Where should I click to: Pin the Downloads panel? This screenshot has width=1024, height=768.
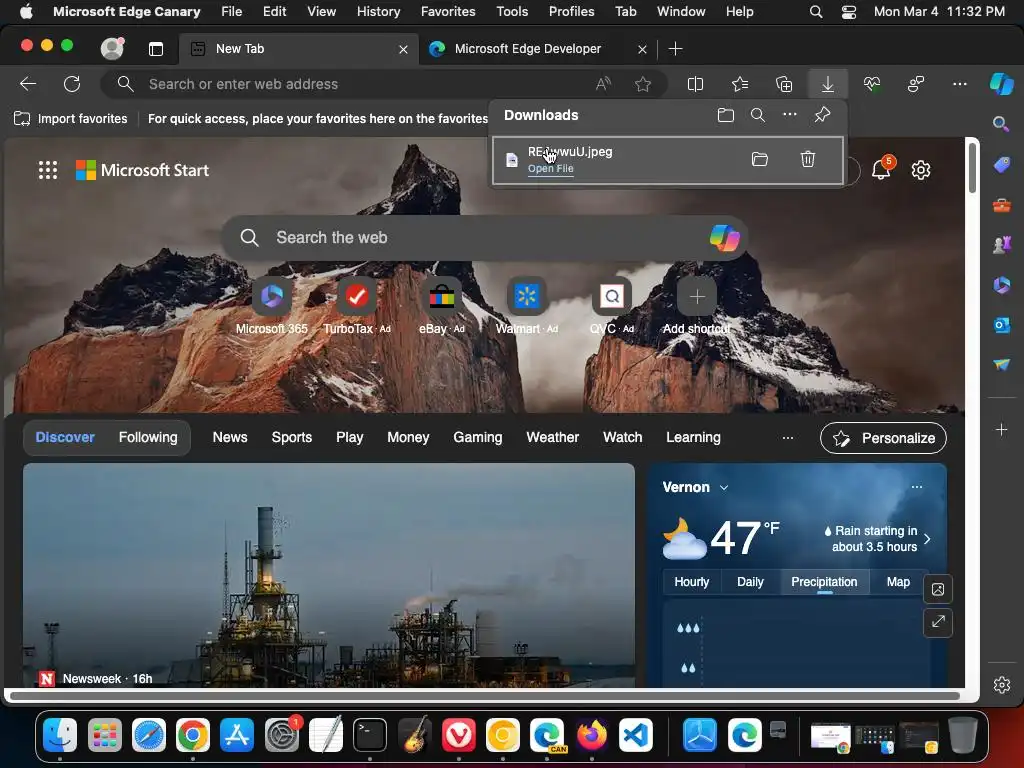tap(822, 116)
